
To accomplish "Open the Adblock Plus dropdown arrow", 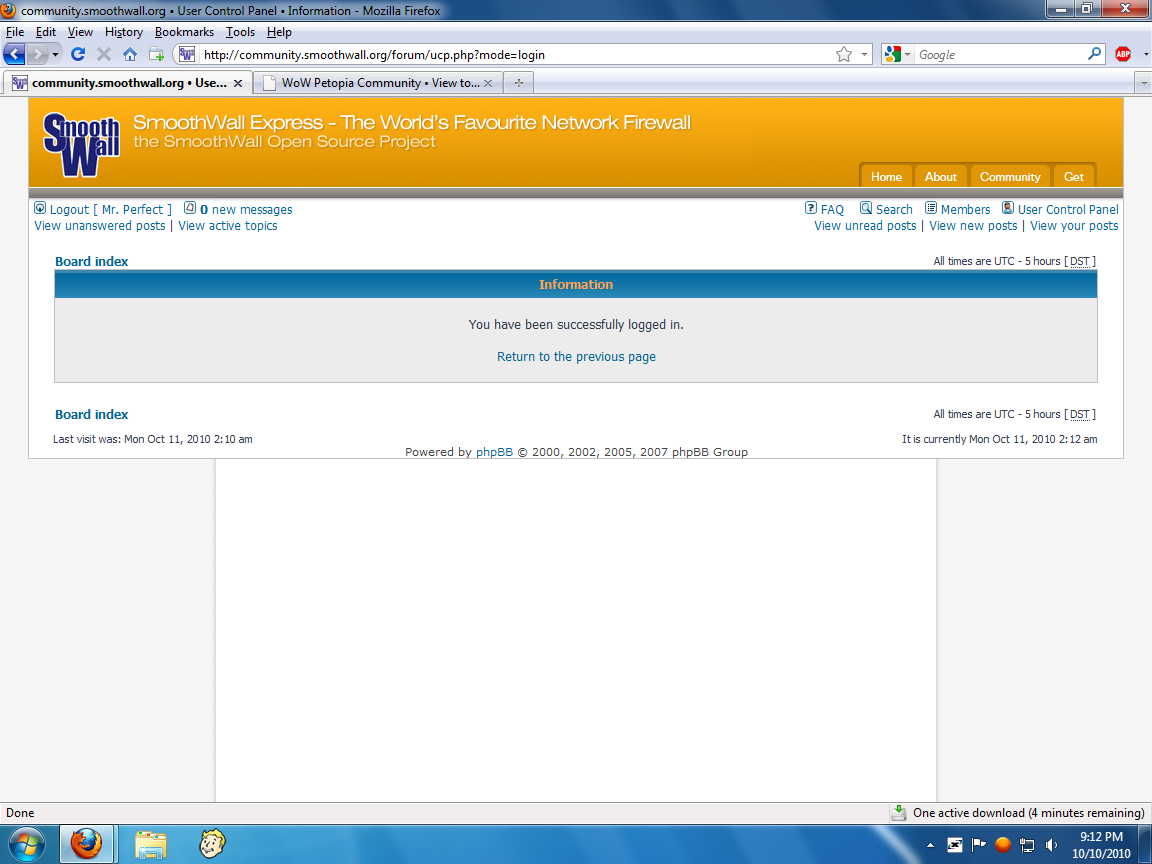I will click(x=1145, y=54).
